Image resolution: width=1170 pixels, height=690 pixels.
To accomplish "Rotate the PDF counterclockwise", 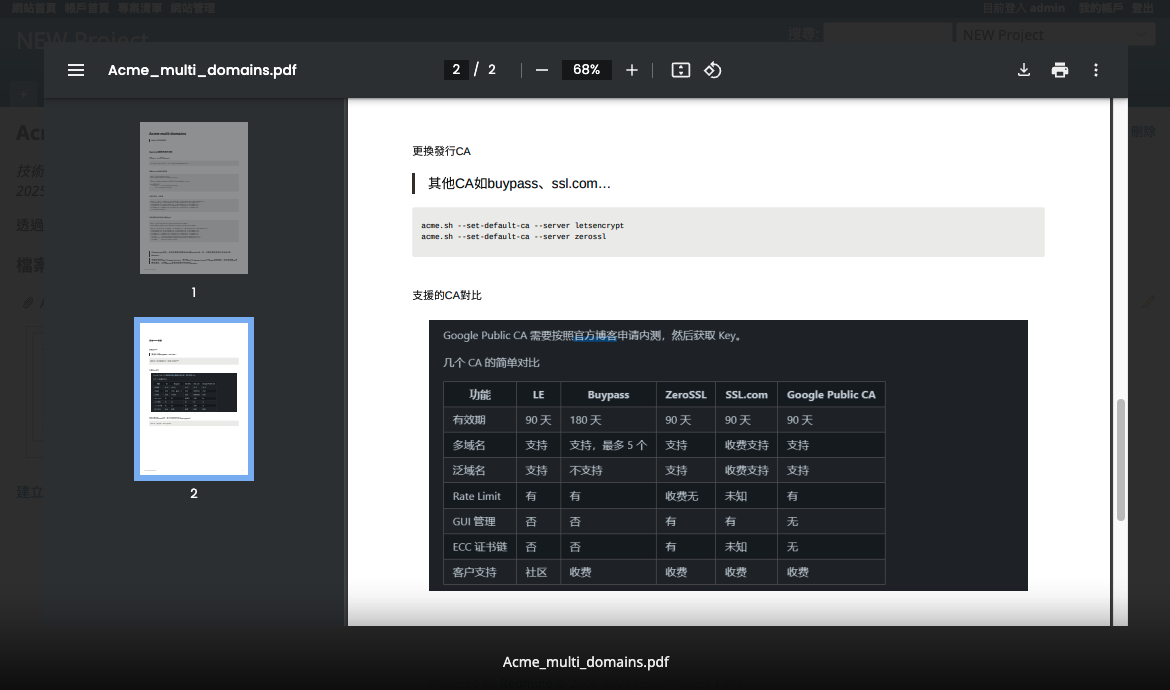I will [713, 70].
